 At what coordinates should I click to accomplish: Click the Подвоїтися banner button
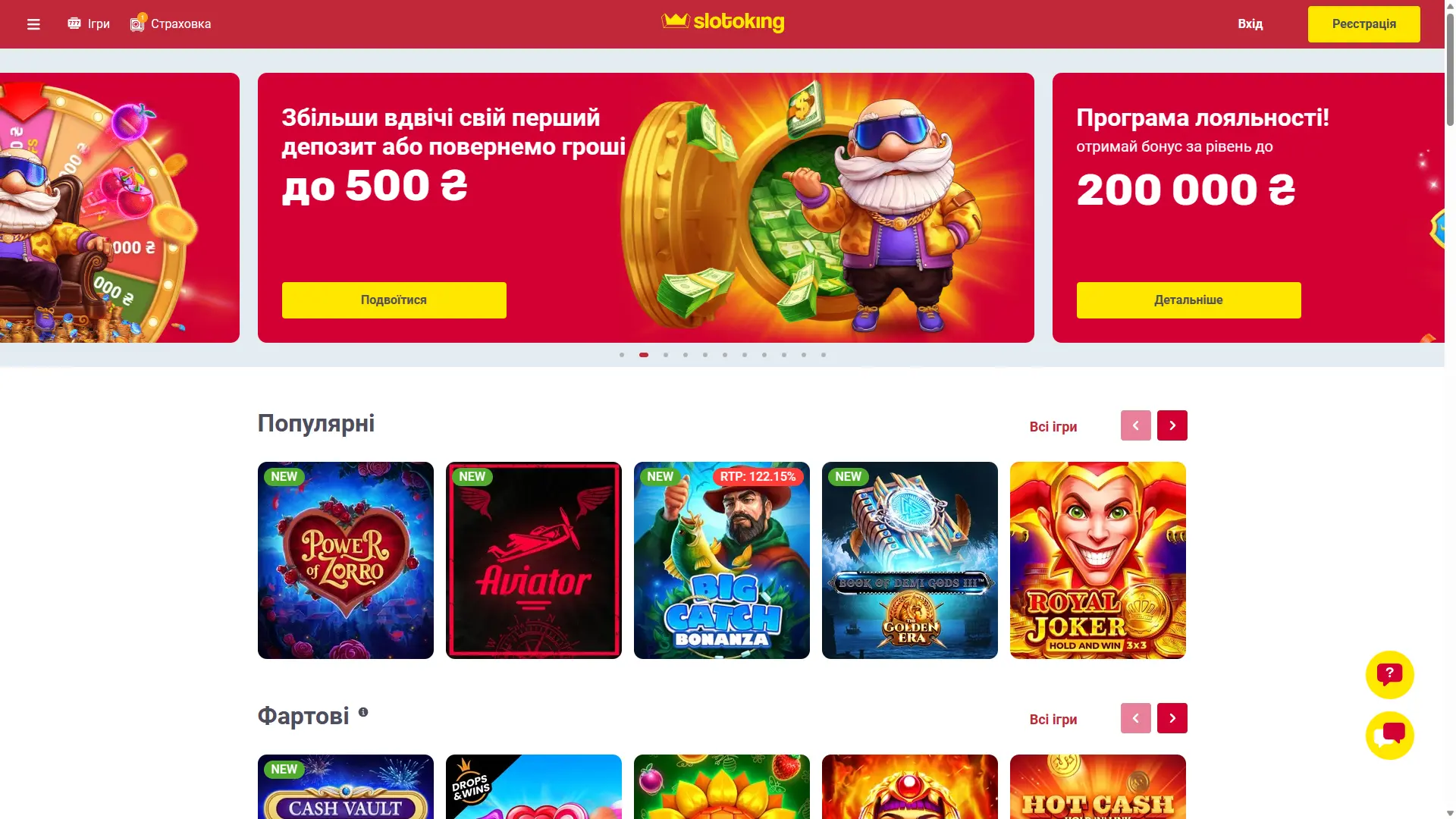click(x=394, y=300)
